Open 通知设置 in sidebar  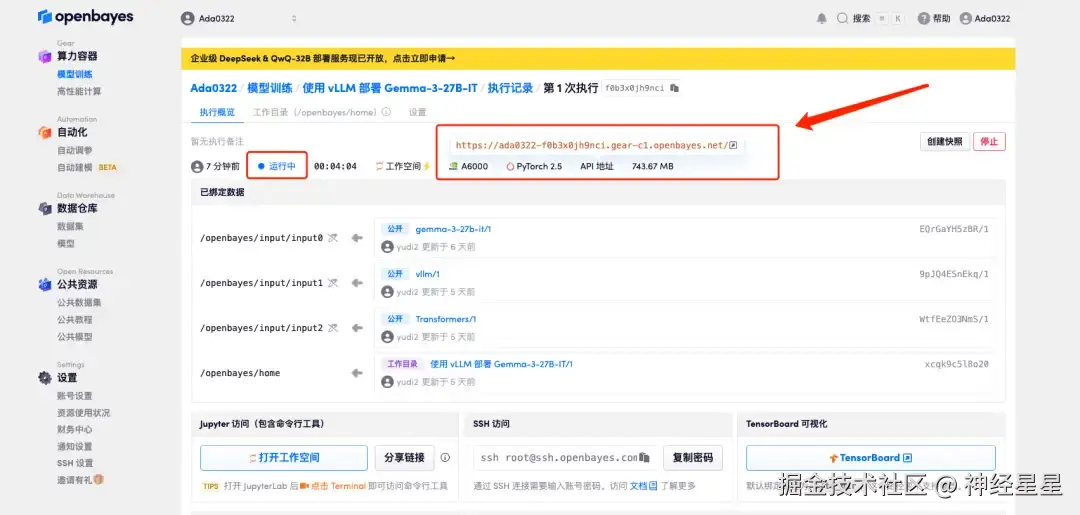(74, 446)
